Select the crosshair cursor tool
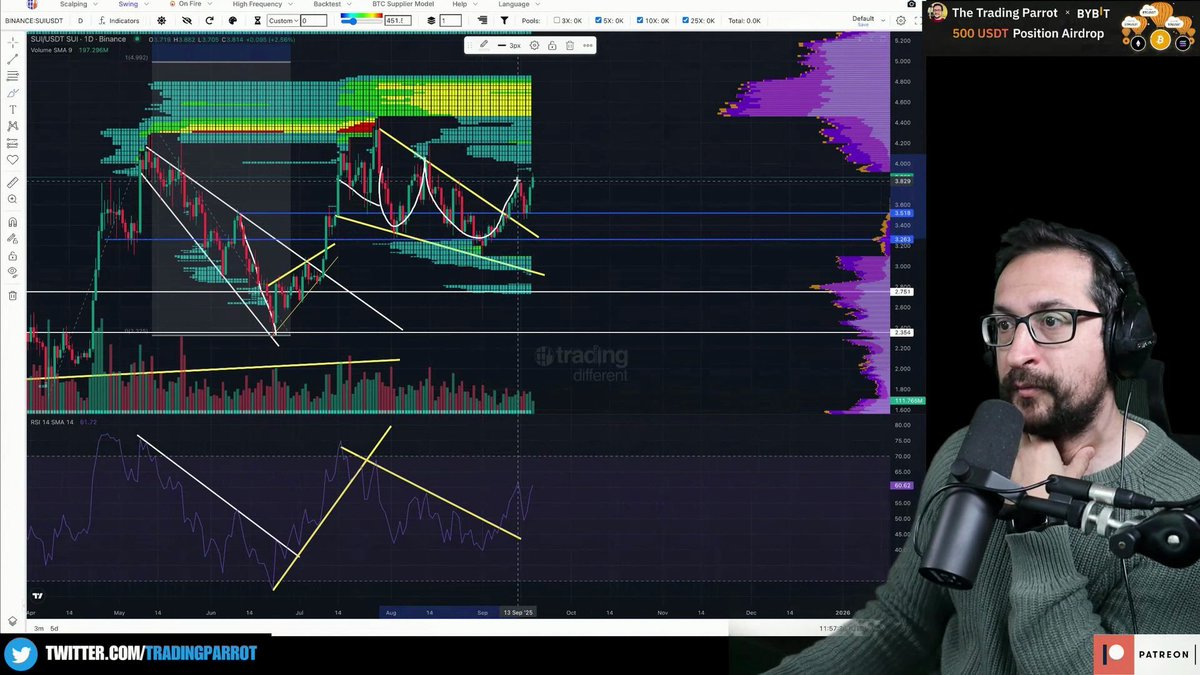Screen dimensions: 1200x675 [x=12, y=42]
